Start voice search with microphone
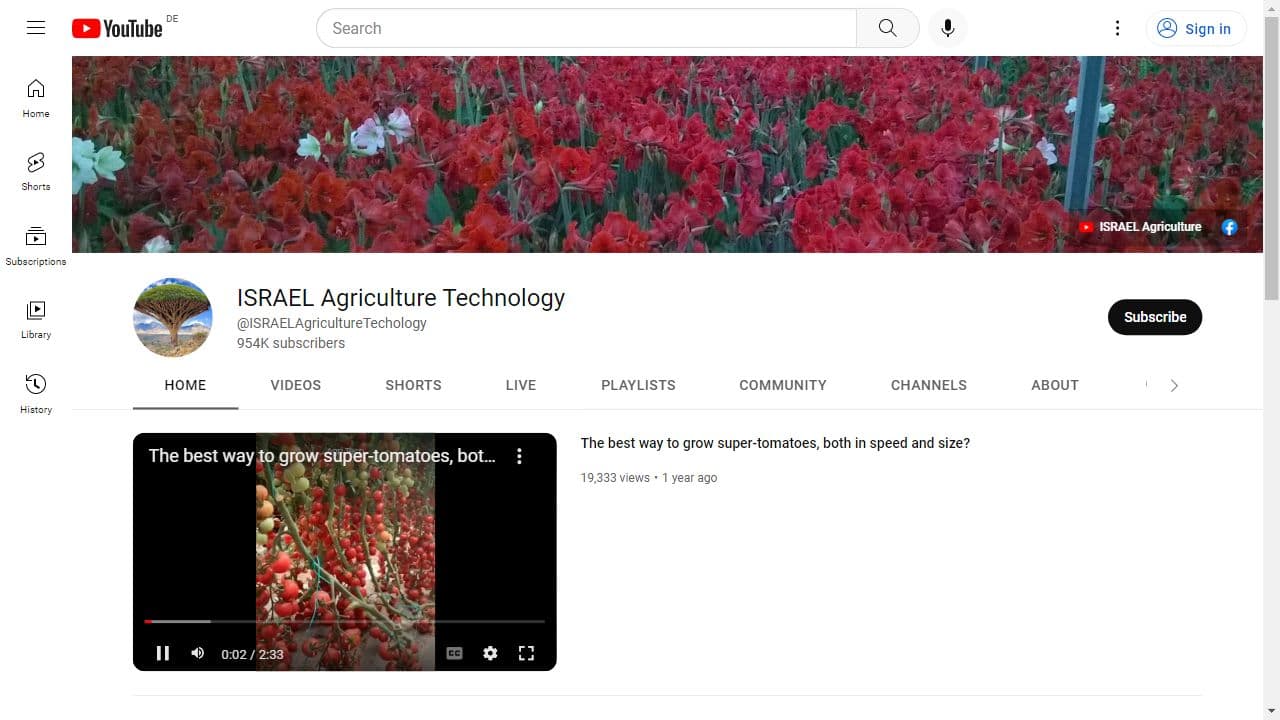1280x720 pixels. (x=947, y=28)
